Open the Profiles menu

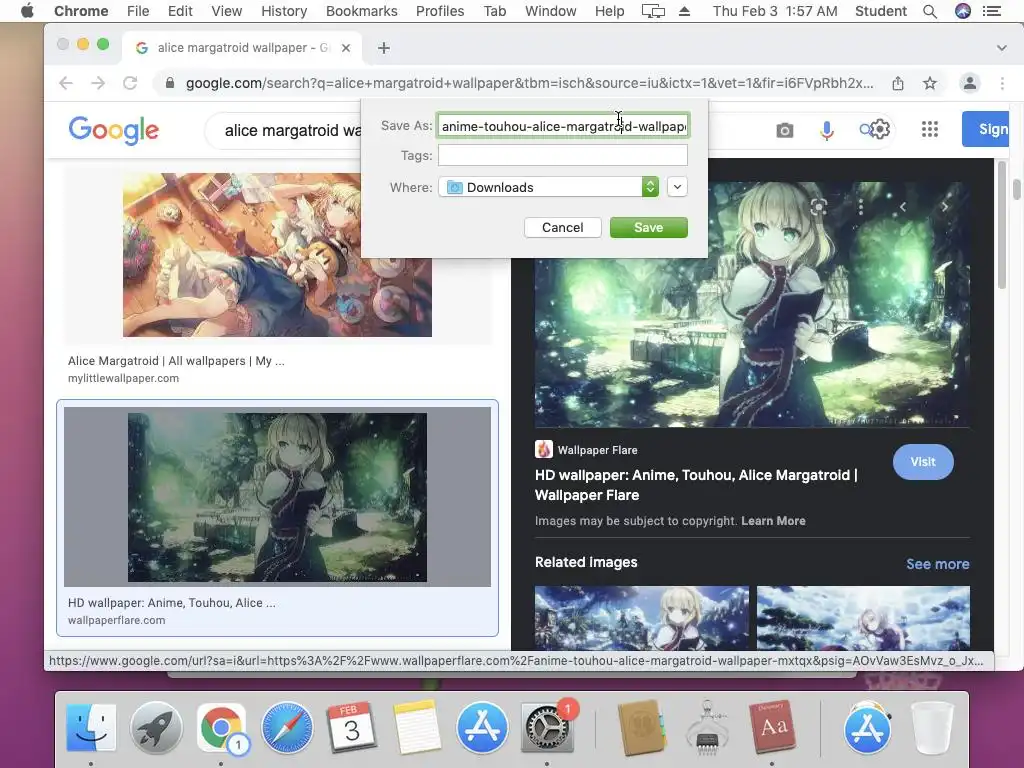(x=440, y=11)
